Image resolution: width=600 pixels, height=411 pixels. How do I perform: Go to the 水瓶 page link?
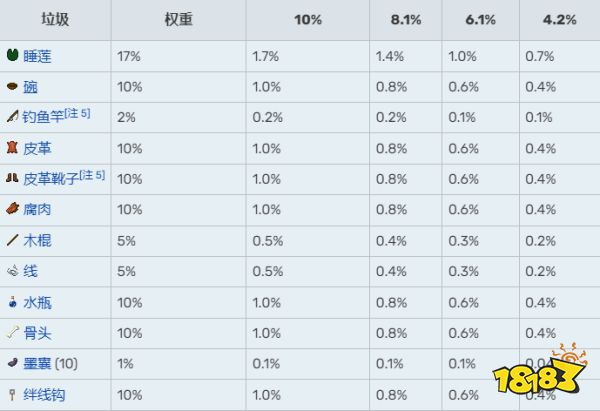click(x=38, y=302)
